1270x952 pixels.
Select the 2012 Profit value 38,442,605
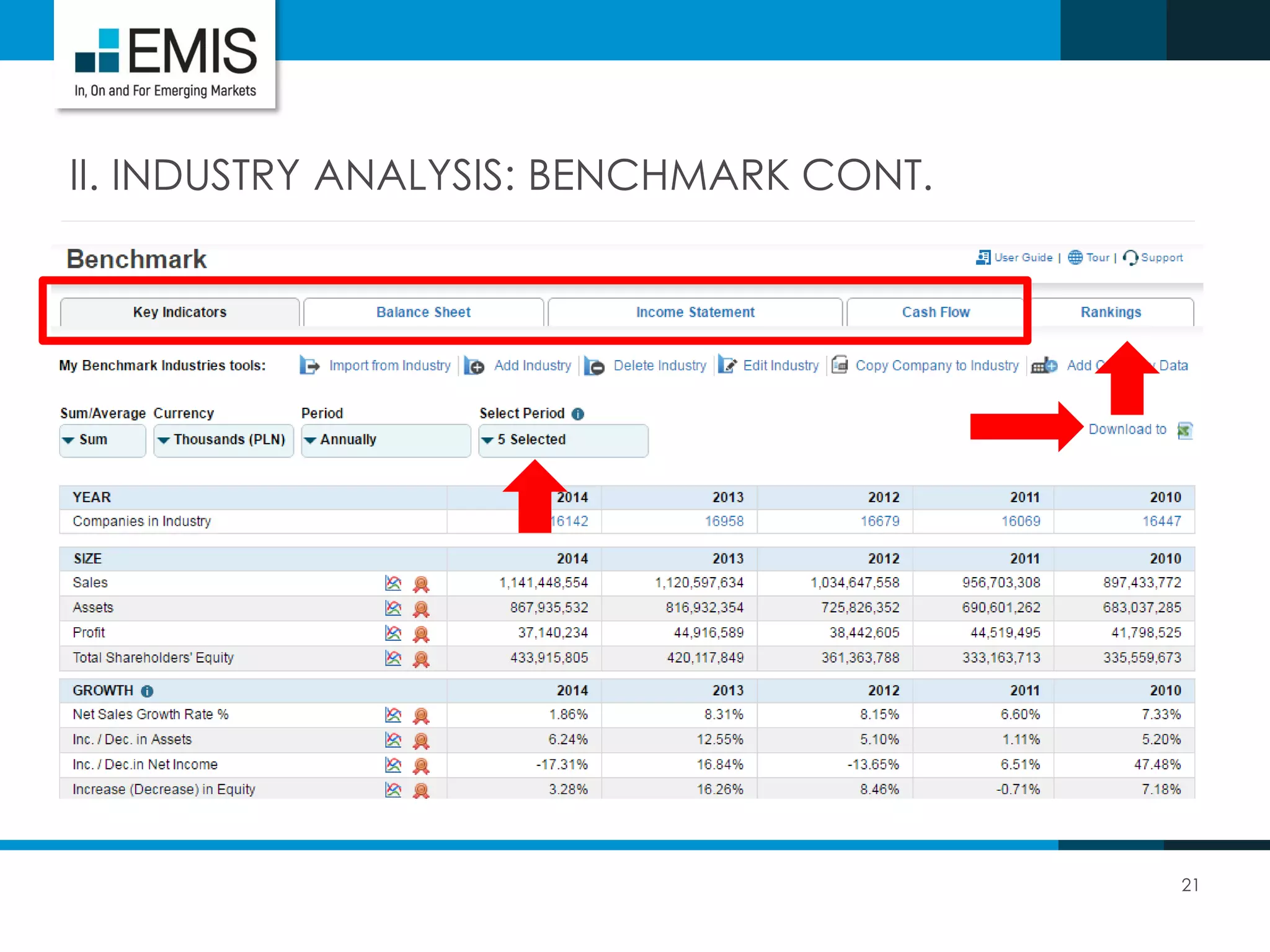point(864,633)
